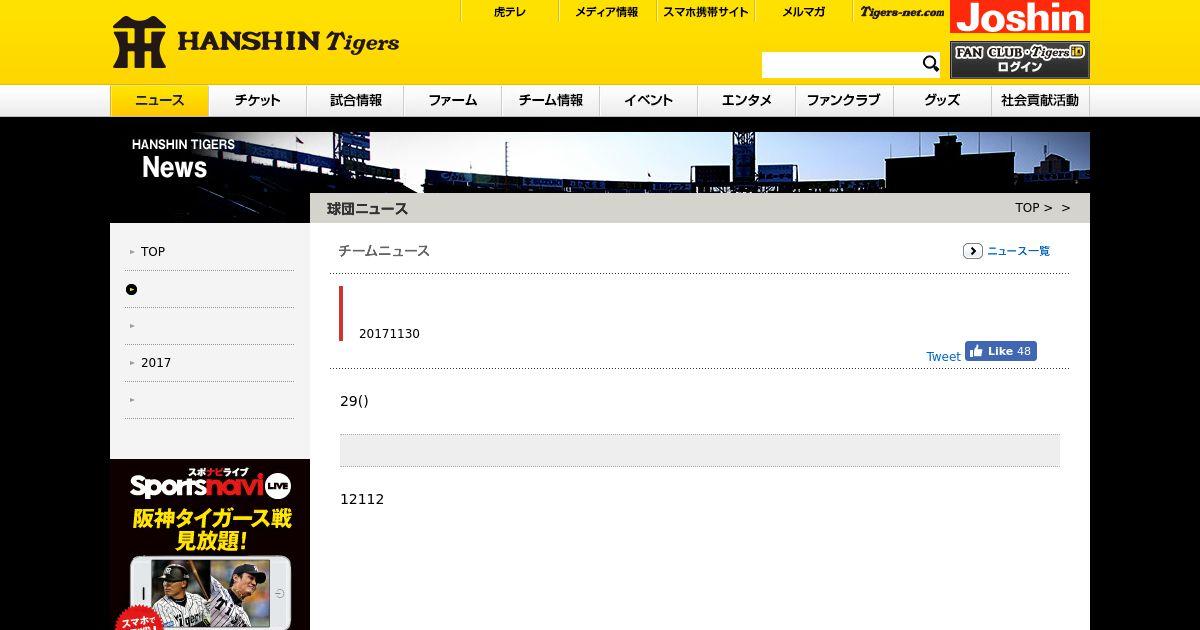Open the チーム情報 navigation tab

point(551,101)
